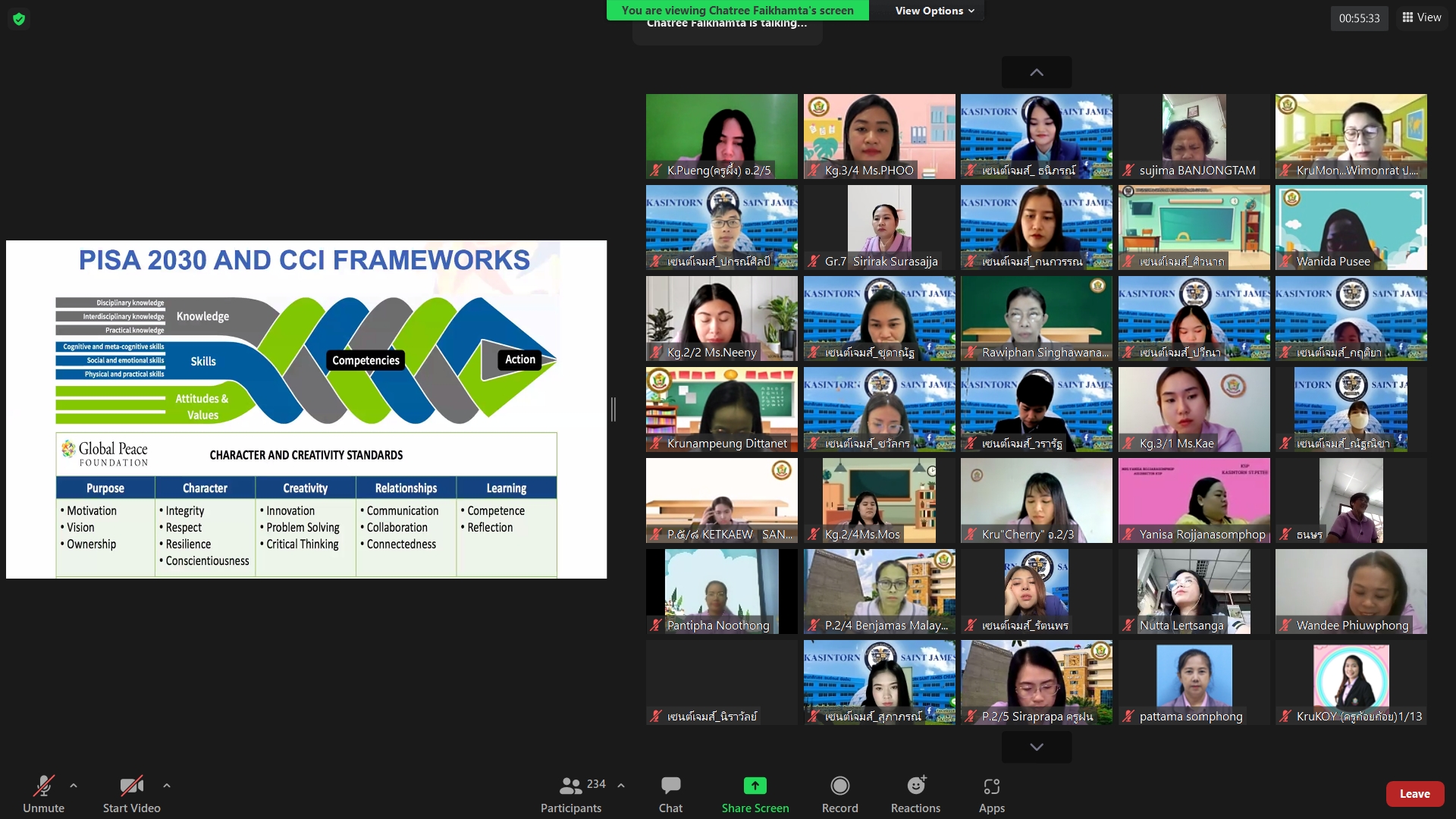Expand audio options arrow beside Unmute
Viewport: 1456px width, 819px height.
[74, 786]
